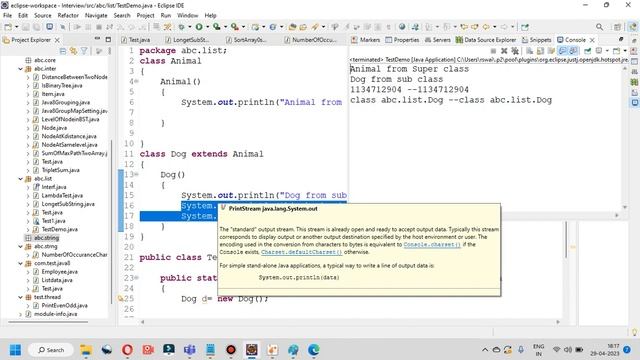Toggle Word Wrap in Console toolbar
The image size is (640, 360).
click(551, 51)
